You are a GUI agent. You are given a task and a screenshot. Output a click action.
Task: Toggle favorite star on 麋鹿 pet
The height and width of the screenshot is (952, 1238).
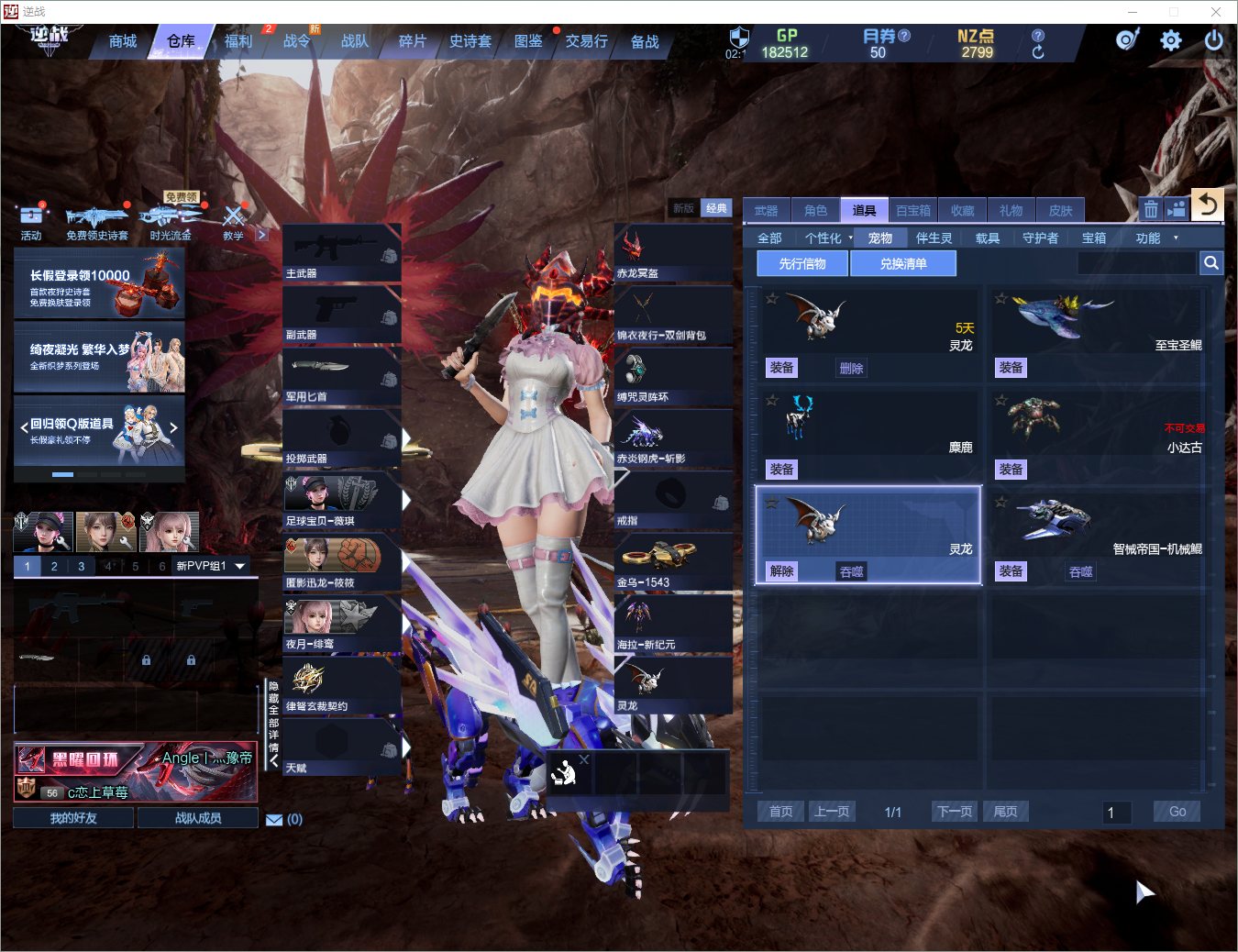pos(772,400)
